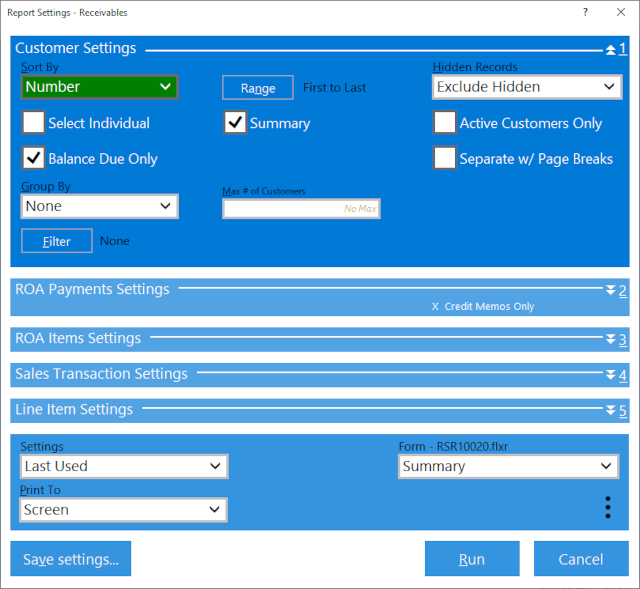Disable the Balance Due Only checkbox
The width and height of the screenshot is (640, 589).
[34, 158]
